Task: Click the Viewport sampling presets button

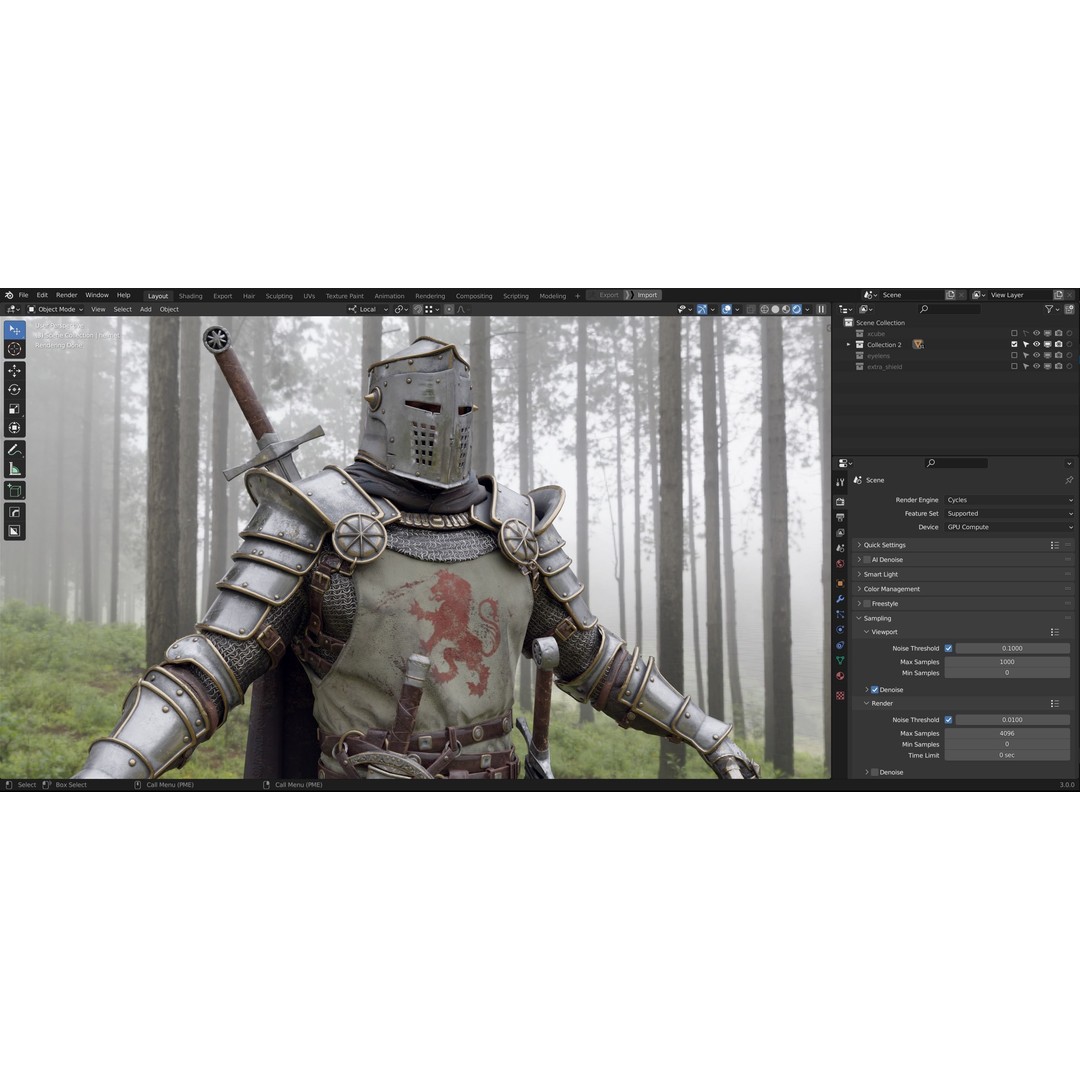Action: (x=1055, y=632)
